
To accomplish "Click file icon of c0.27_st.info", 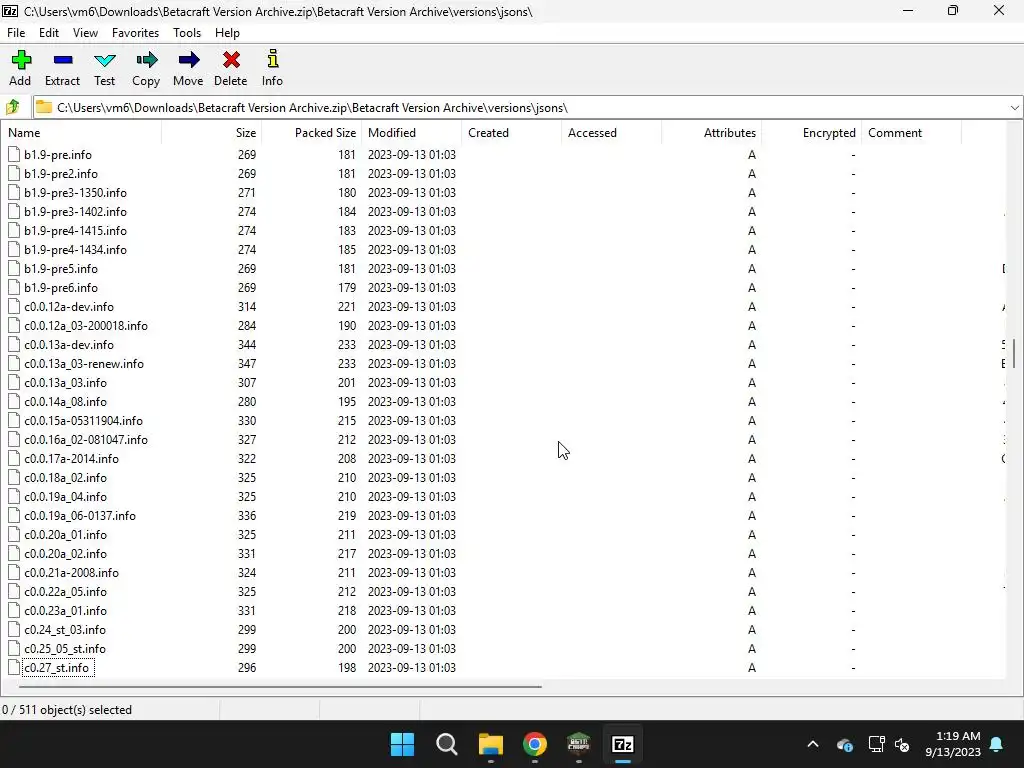I will pos(14,667).
